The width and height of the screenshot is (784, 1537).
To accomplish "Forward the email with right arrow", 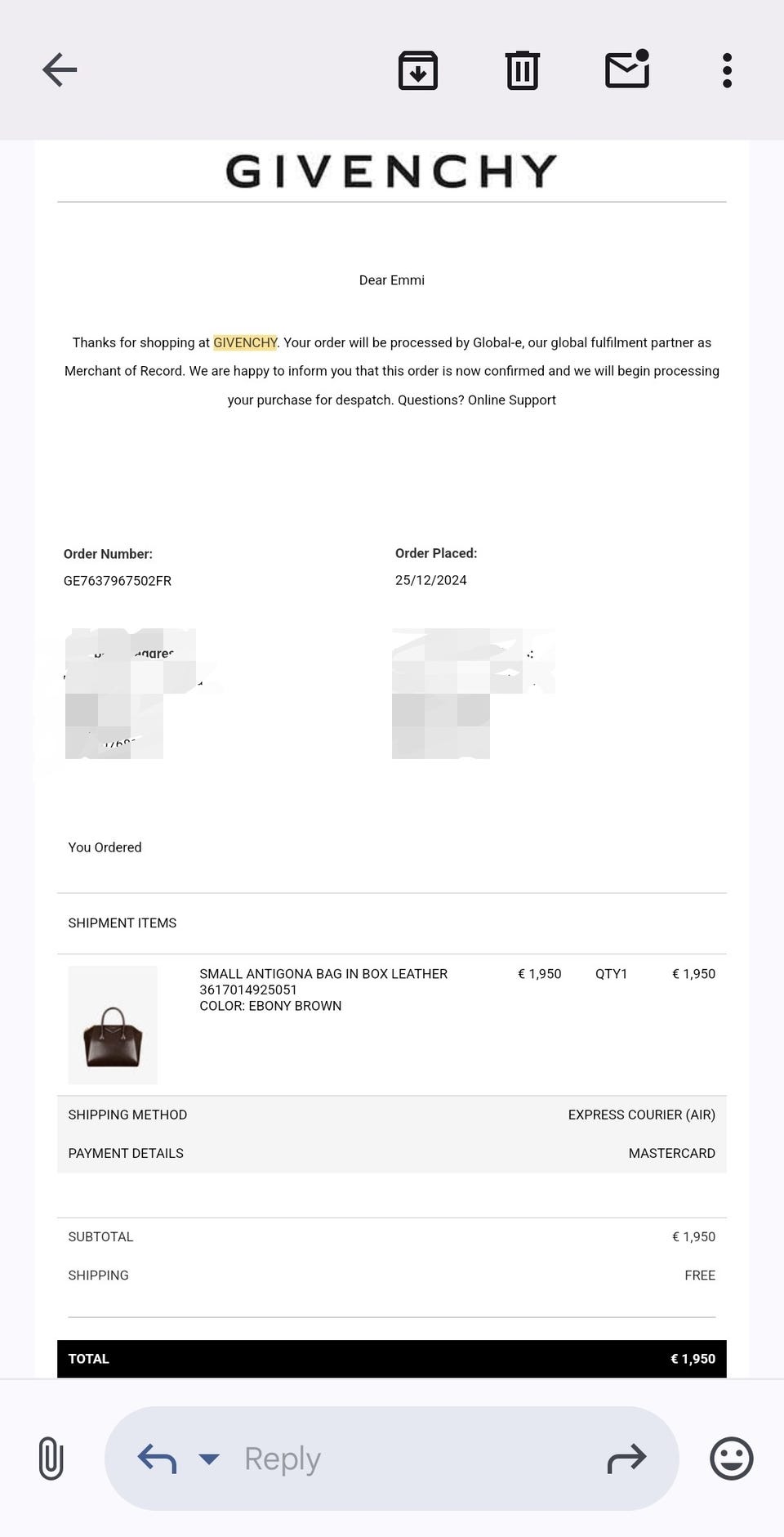I will point(626,1459).
